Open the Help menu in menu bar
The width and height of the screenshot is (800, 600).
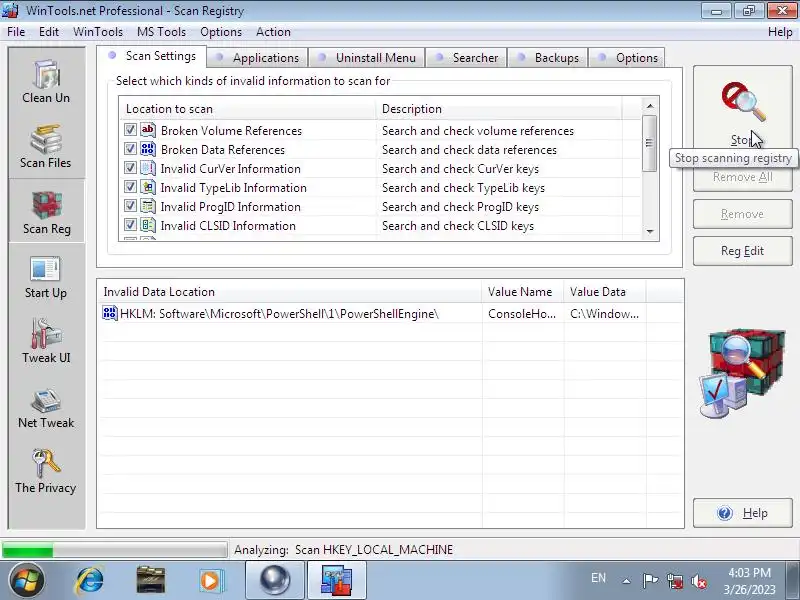point(780,32)
